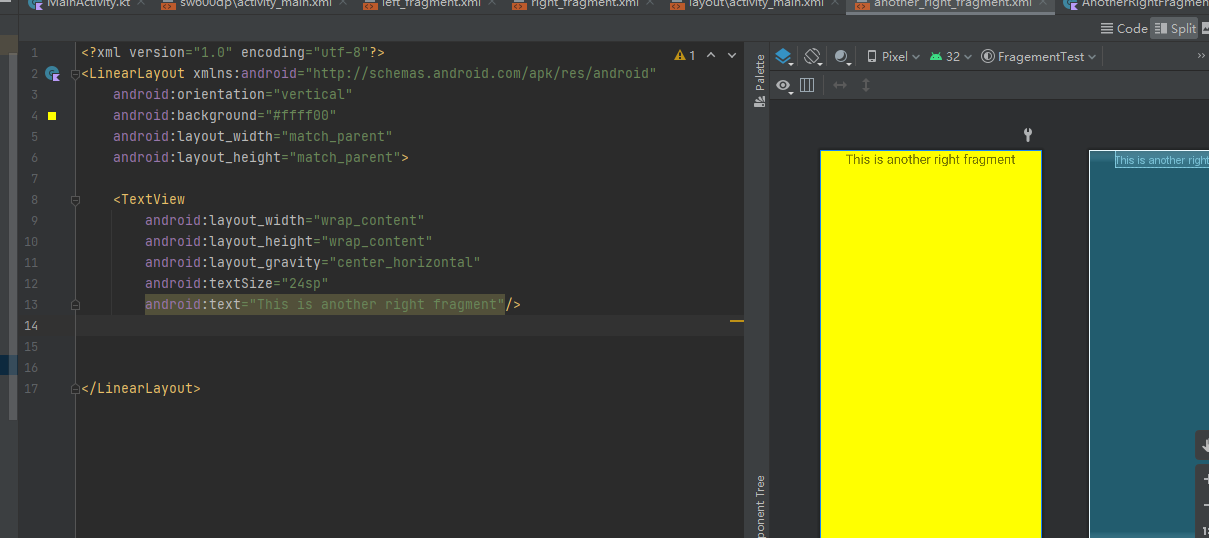Viewport: 1209px width, 538px height.
Task: Collapse the LinearLayout block at line 2
Action: coord(75,73)
